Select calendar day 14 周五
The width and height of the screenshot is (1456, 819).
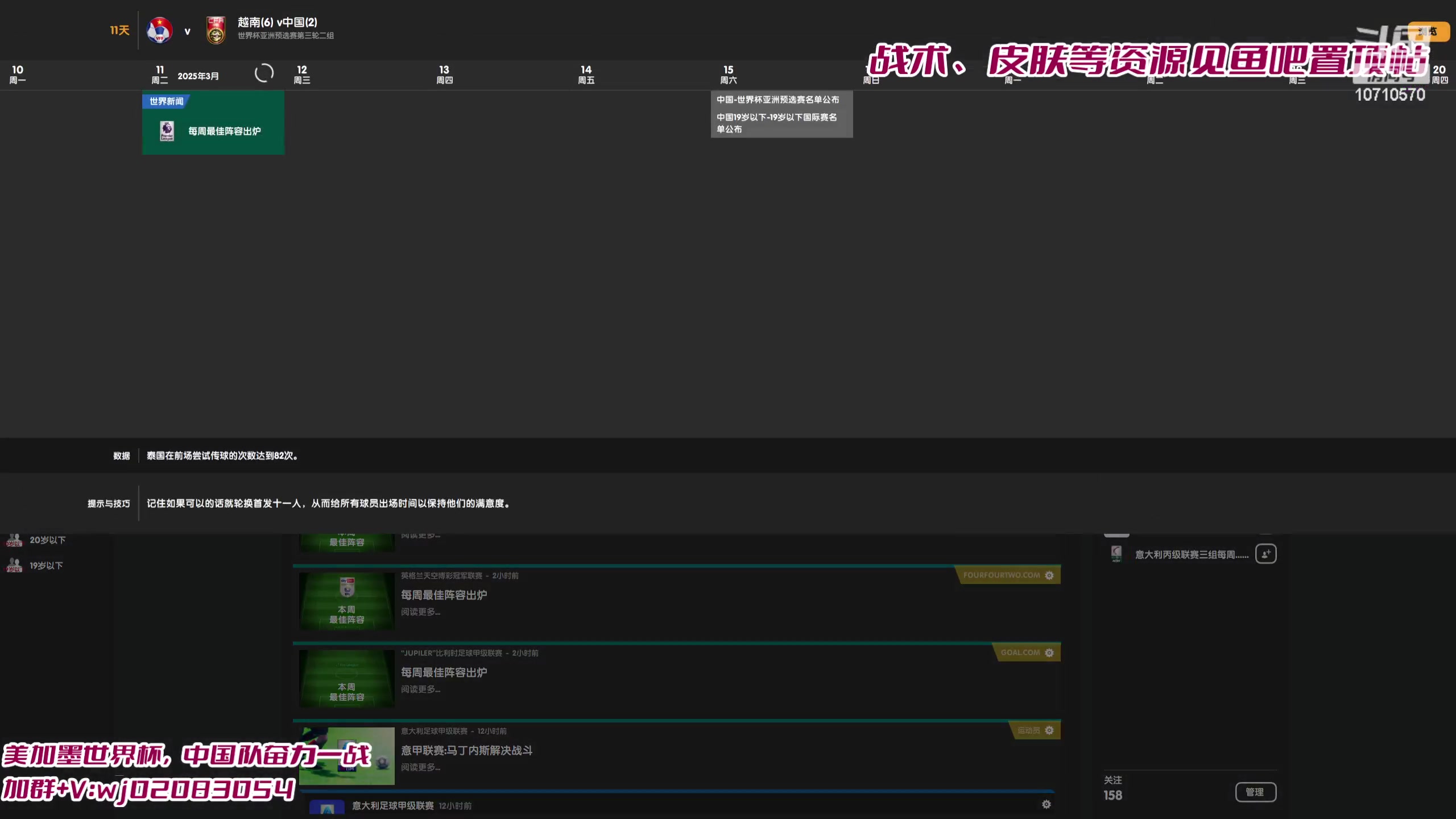(x=586, y=75)
